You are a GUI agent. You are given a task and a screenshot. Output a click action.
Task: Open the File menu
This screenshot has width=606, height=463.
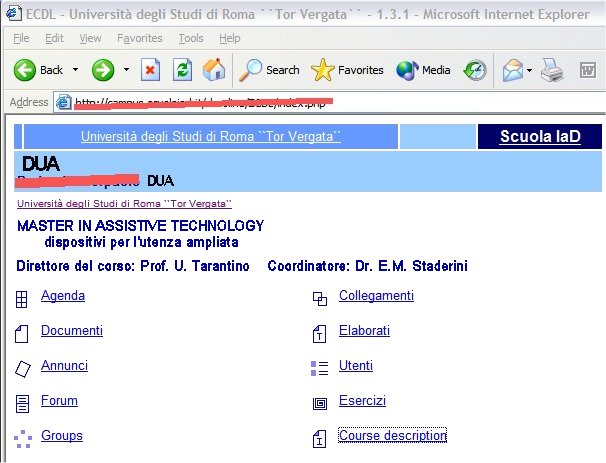(21, 38)
